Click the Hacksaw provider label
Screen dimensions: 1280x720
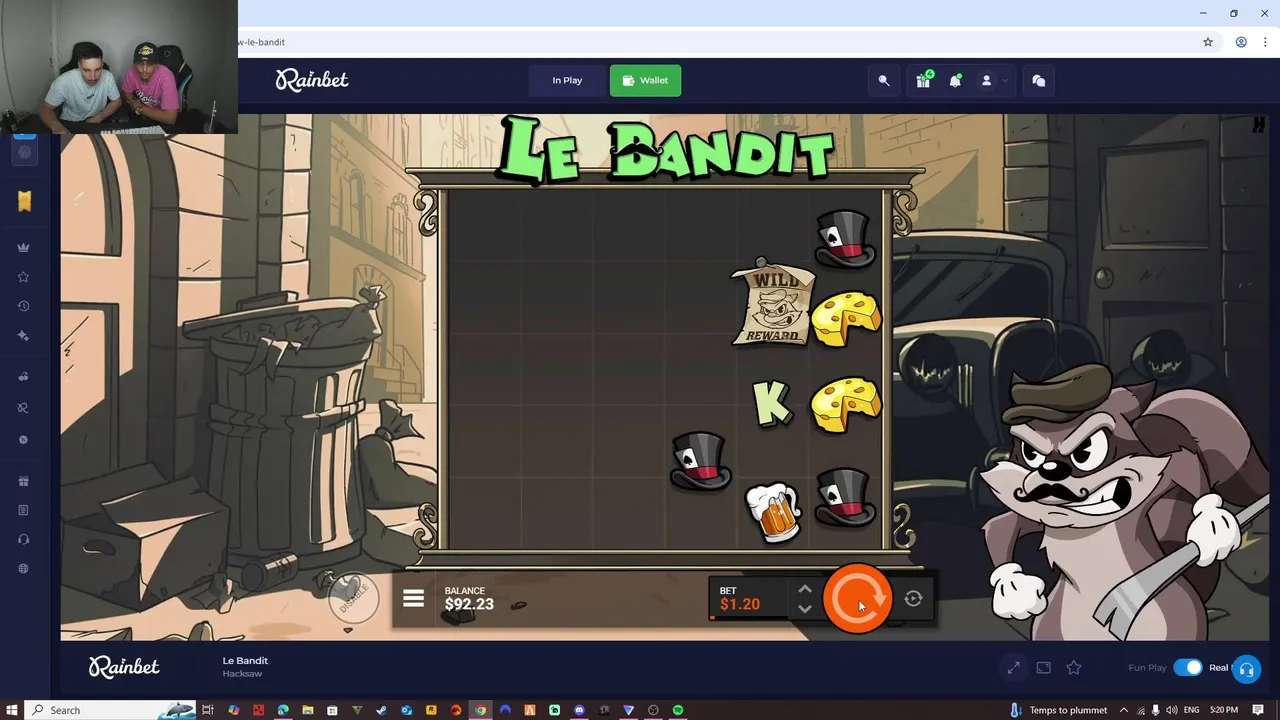[x=242, y=674]
